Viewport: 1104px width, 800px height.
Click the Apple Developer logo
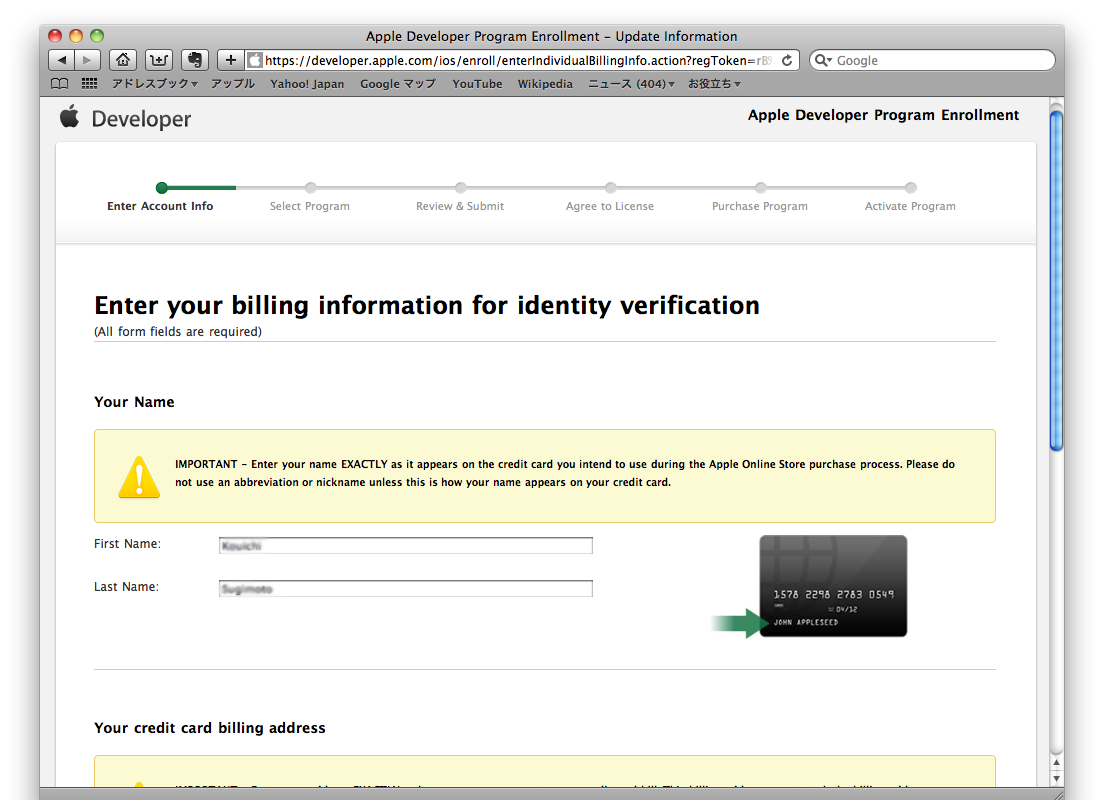pyautogui.click(x=125, y=119)
